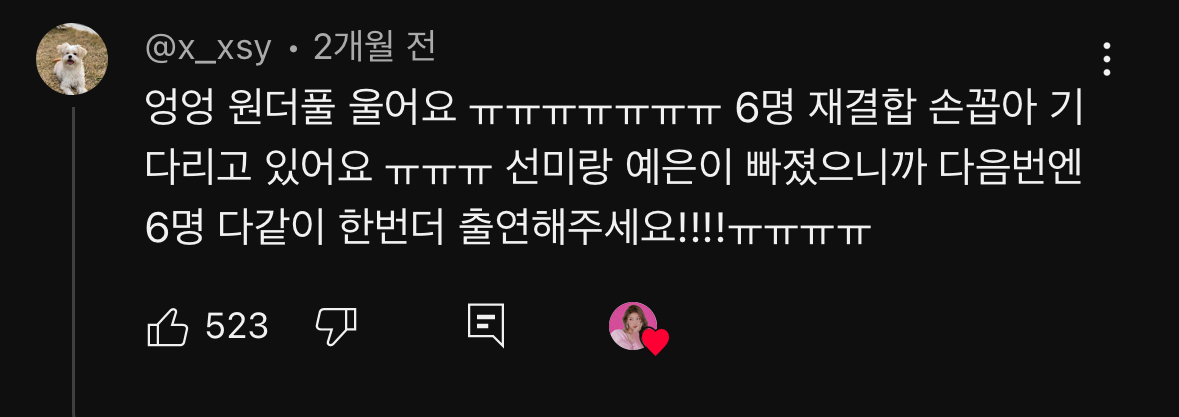Collapse the thread via the vertical line

tap(73, 261)
